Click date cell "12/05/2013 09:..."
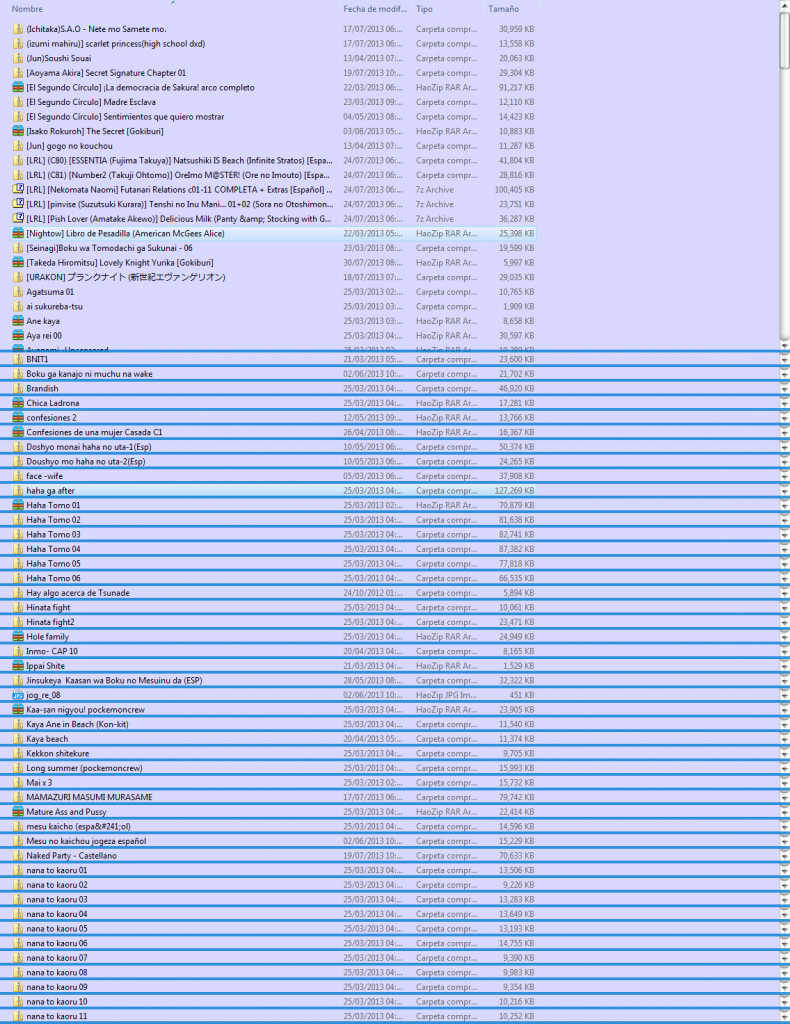790x1024 pixels. pos(373,417)
